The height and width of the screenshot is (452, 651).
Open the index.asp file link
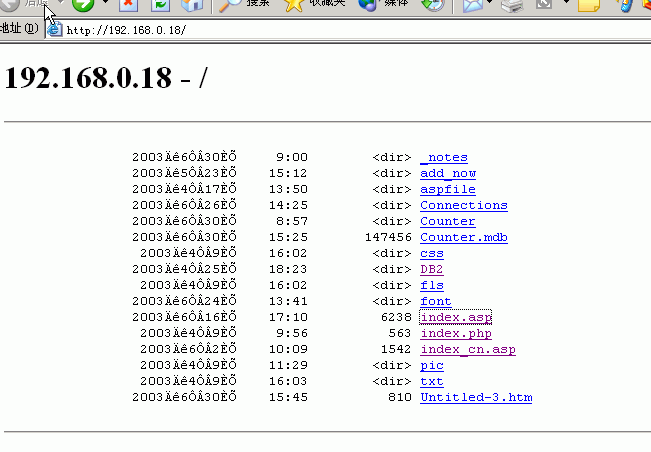click(455, 317)
